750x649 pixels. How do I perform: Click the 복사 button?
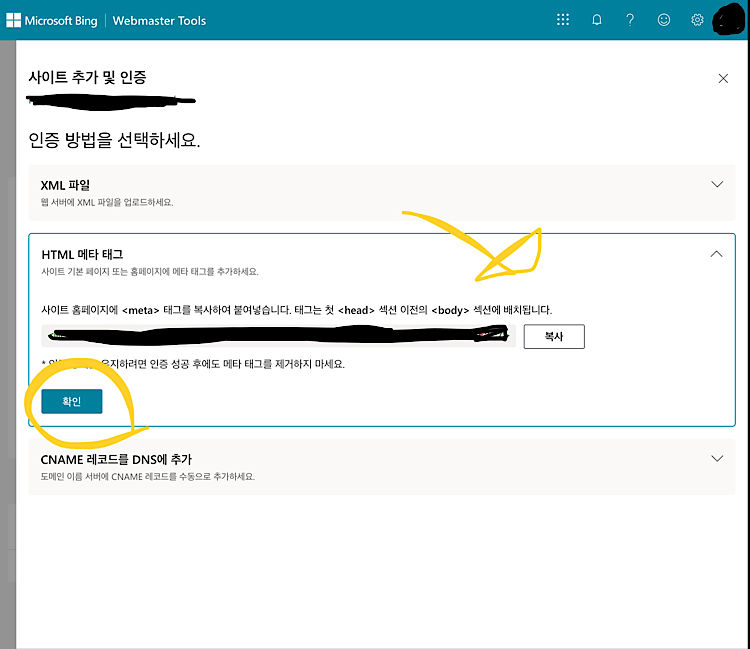(x=554, y=337)
